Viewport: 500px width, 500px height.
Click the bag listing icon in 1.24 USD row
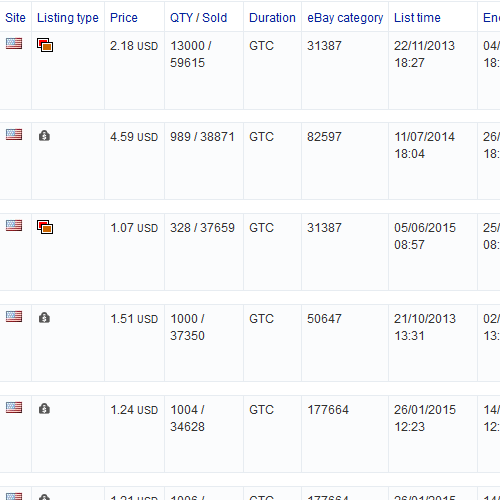pos(44,408)
